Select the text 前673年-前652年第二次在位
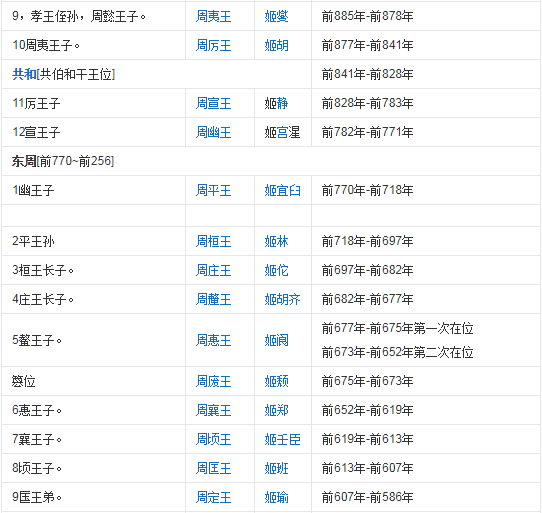This screenshot has width=542, height=513. click(x=398, y=353)
